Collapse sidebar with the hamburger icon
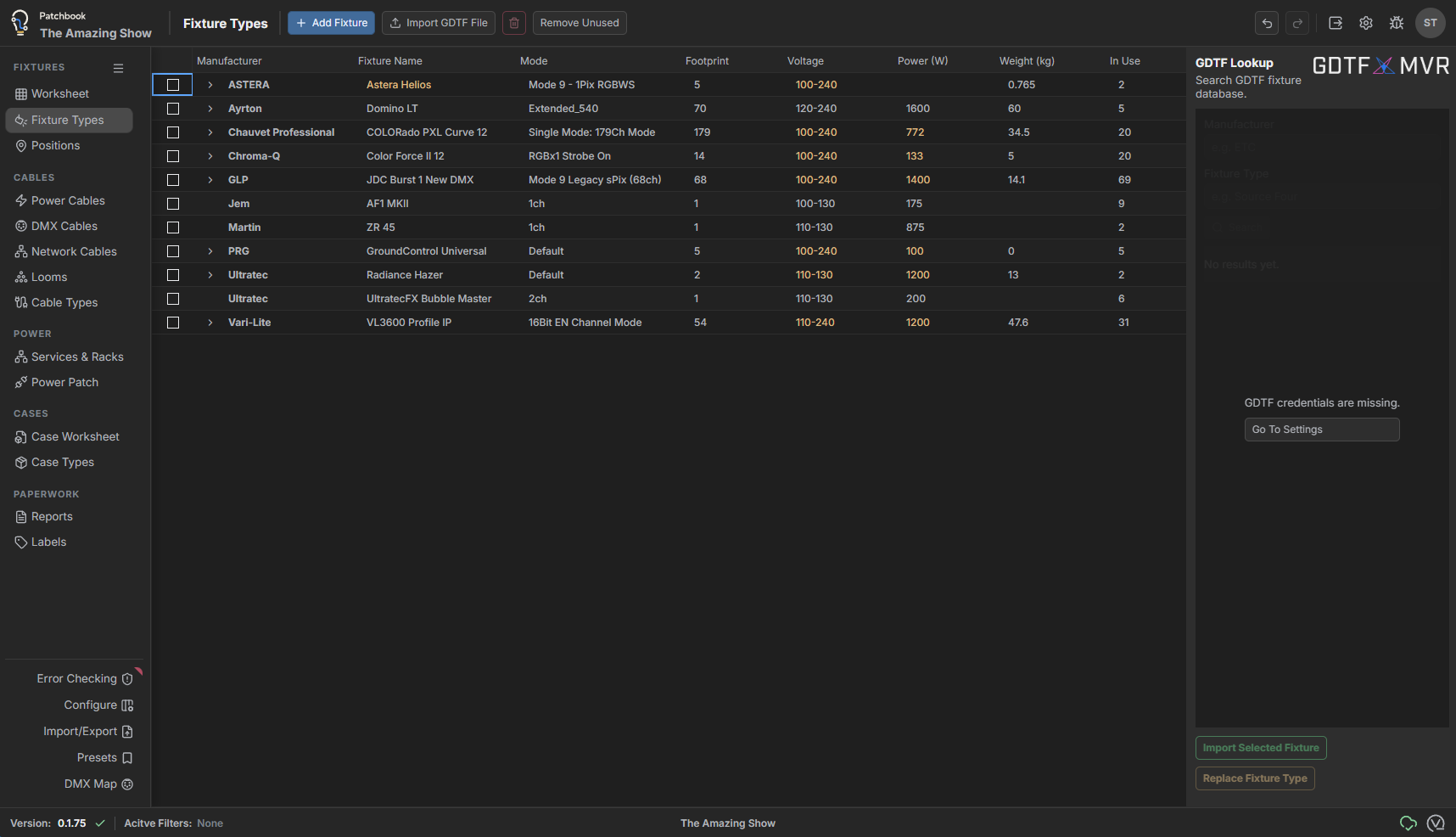Image resolution: width=1456 pixels, height=837 pixels. coord(119,68)
